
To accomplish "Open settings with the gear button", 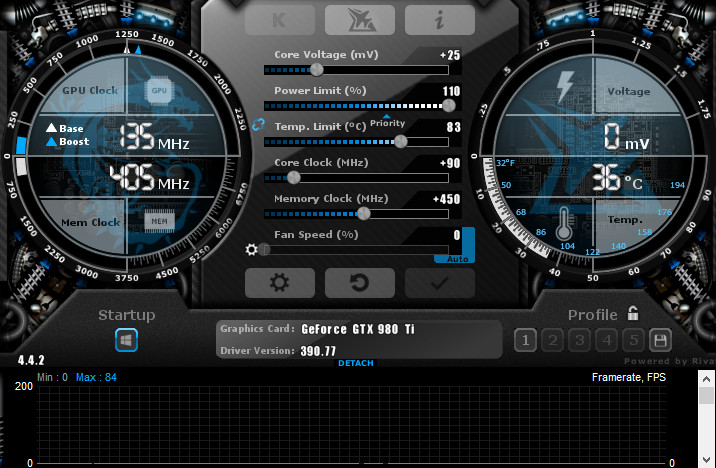I will [x=280, y=283].
